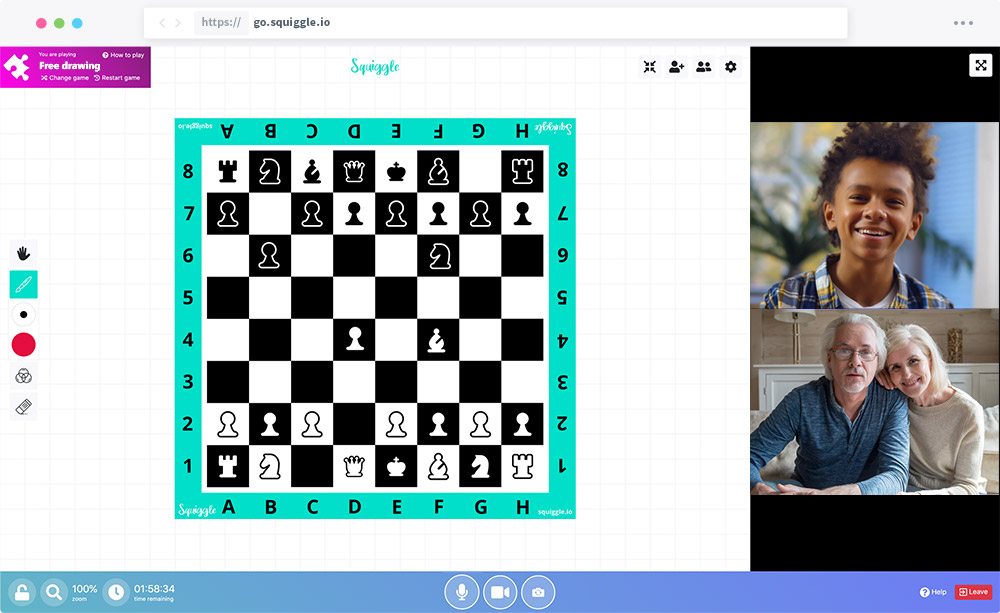
Task: Take a snapshot with camera button
Action: [538, 593]
